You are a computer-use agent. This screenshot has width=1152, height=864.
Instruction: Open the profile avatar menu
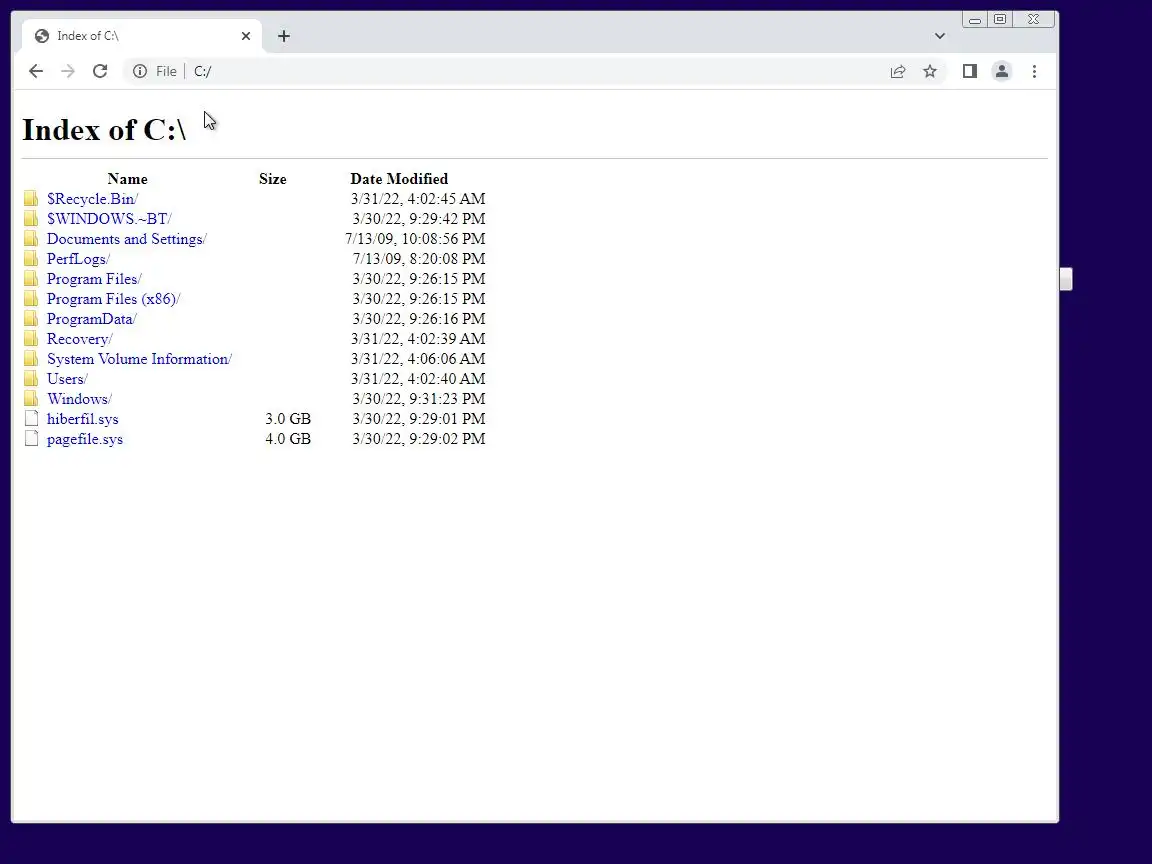click(1002, 71)
